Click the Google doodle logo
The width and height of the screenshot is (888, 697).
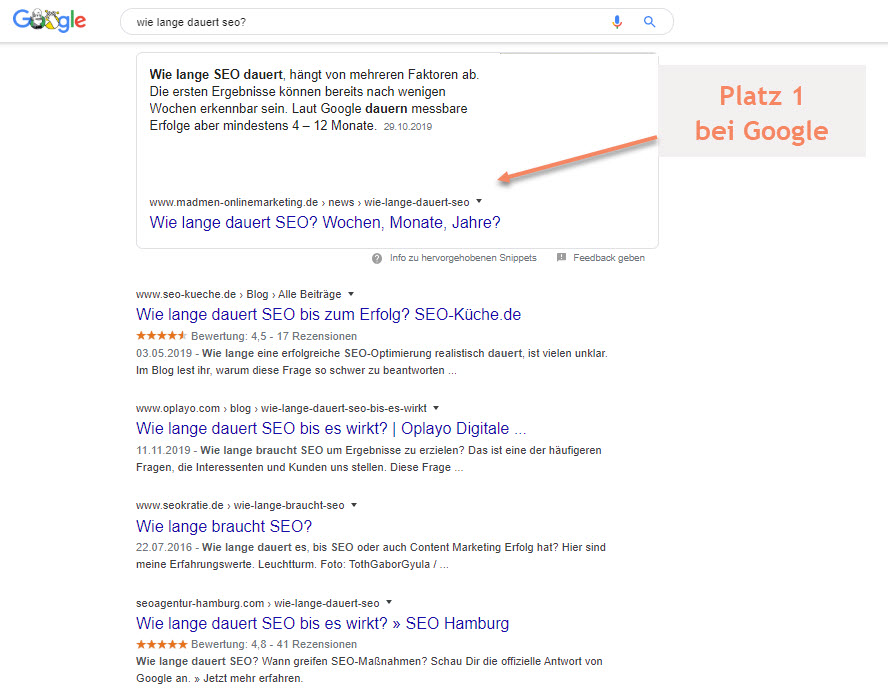49,20
